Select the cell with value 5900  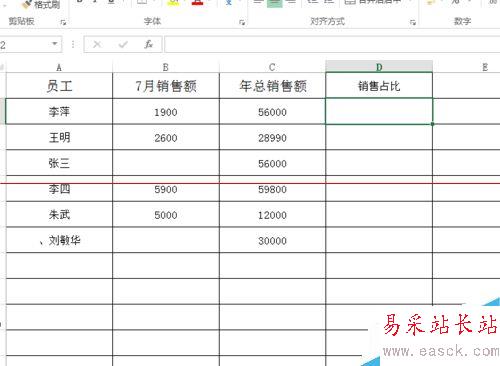tap(166, 189)
